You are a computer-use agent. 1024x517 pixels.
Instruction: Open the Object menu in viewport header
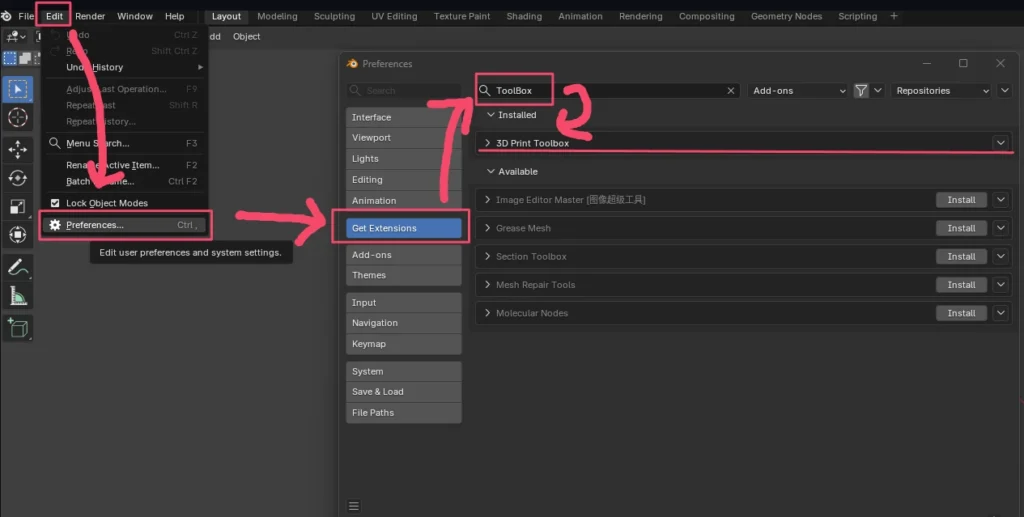click(246, 37)
